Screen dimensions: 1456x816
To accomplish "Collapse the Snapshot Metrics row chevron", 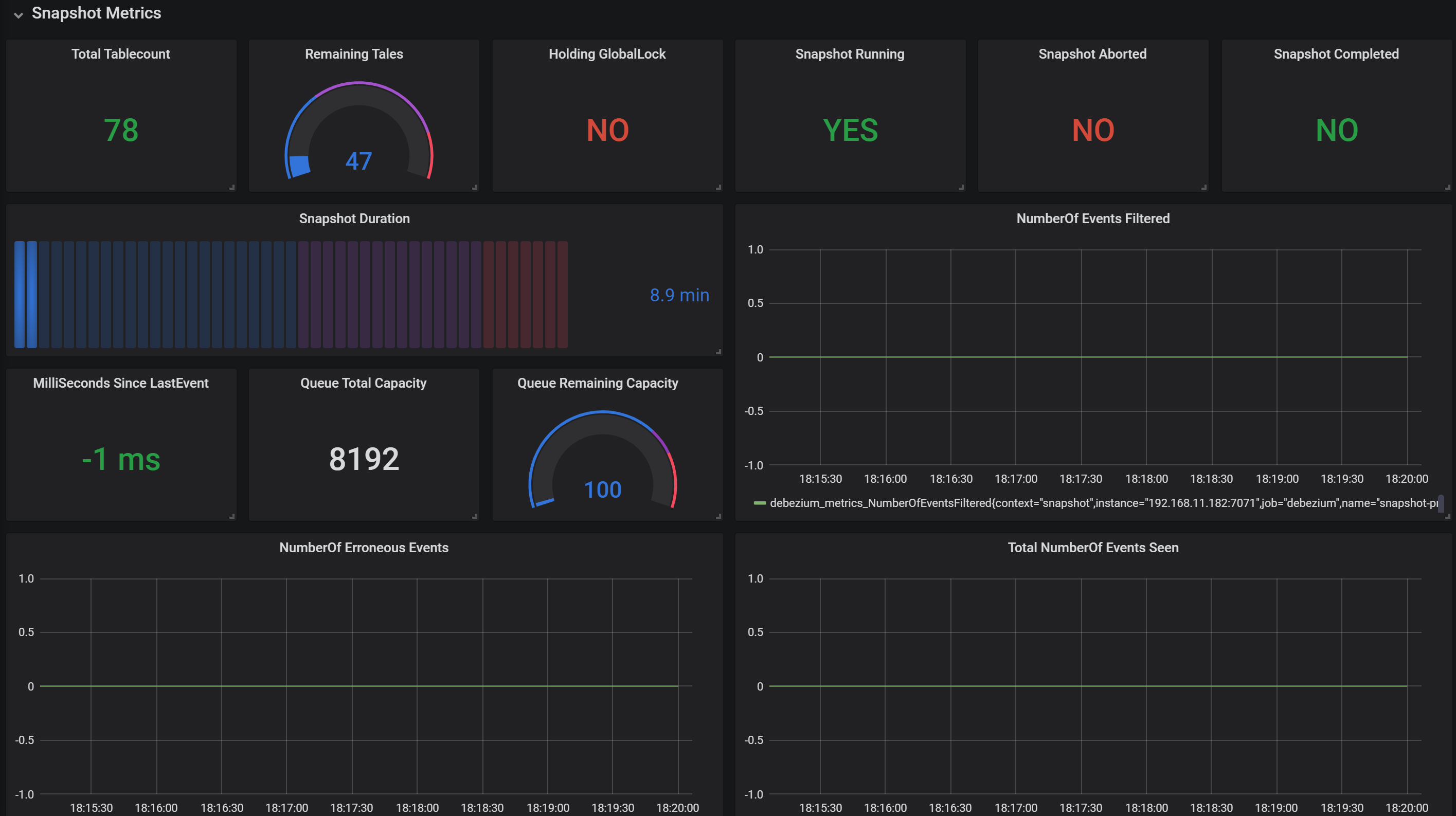I will pyautogui.click(x=19, y=15).
